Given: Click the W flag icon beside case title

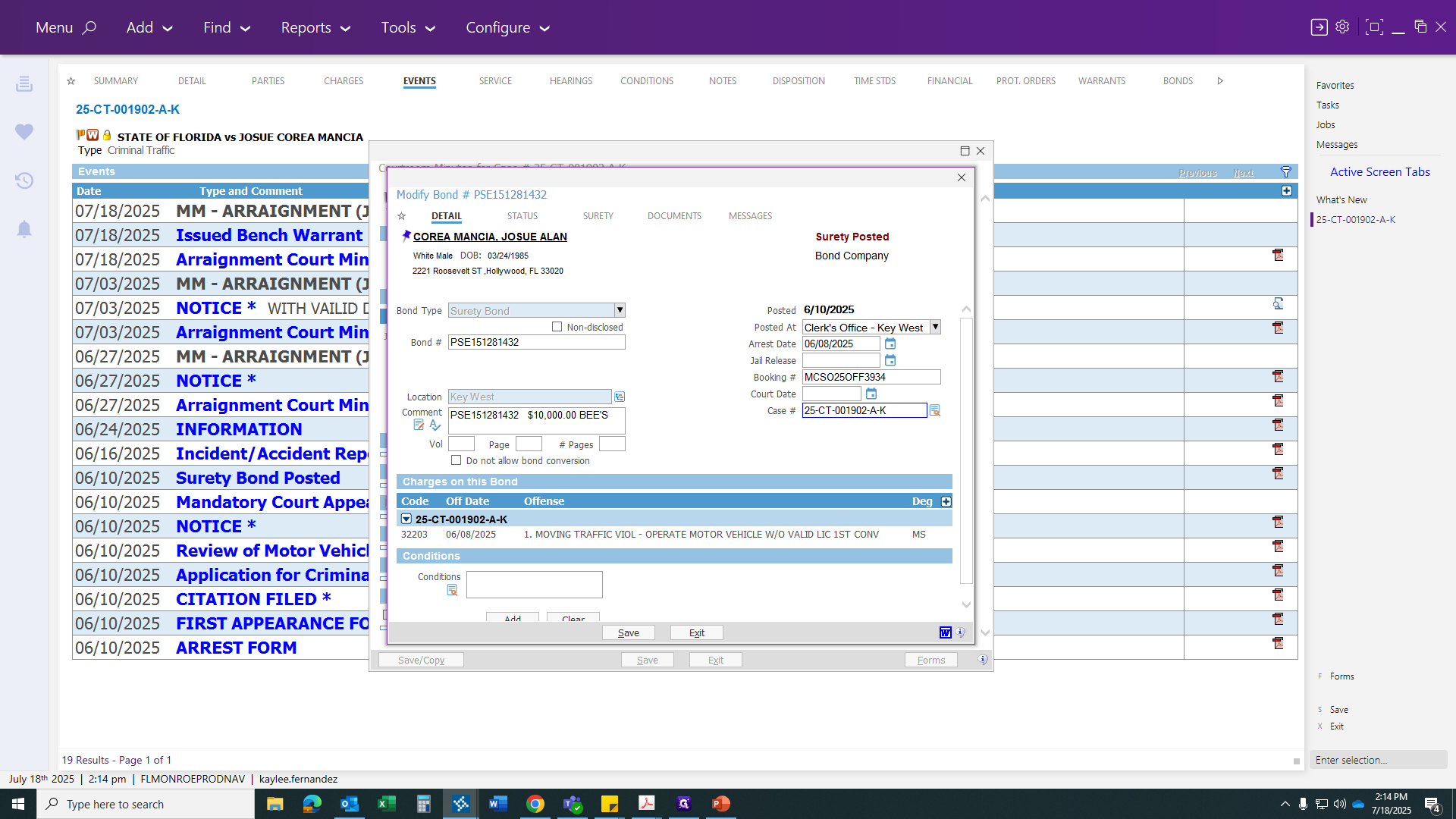Looking at the screenshot, I should (93, 135).
